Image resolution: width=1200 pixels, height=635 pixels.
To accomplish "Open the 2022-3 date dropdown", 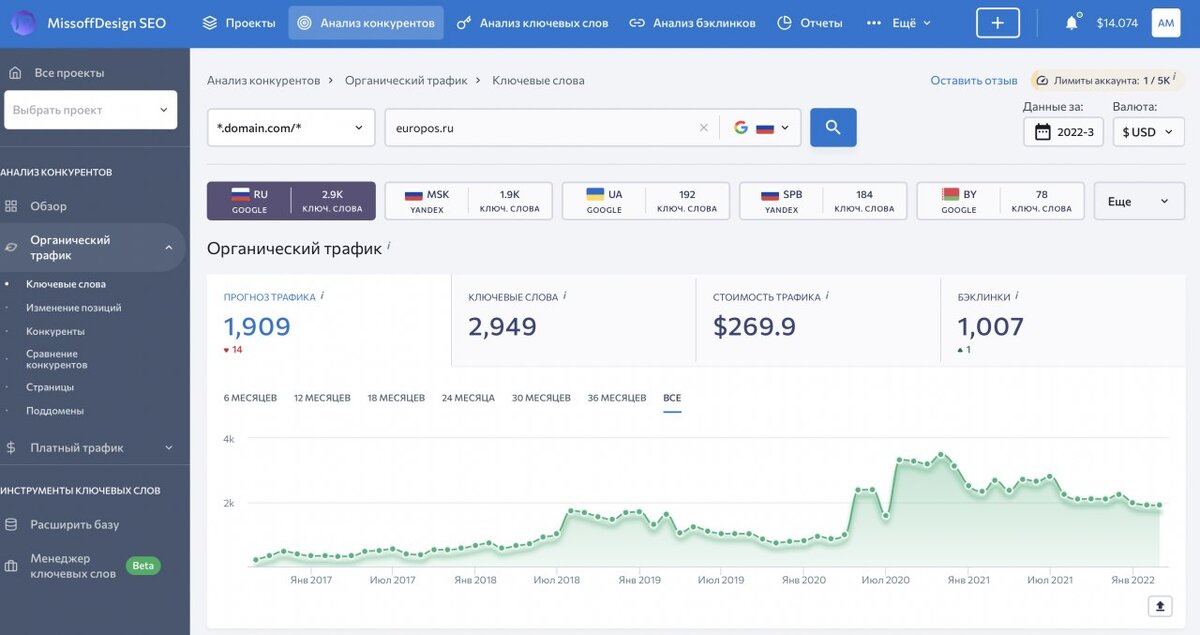I will click(1063, 132).
